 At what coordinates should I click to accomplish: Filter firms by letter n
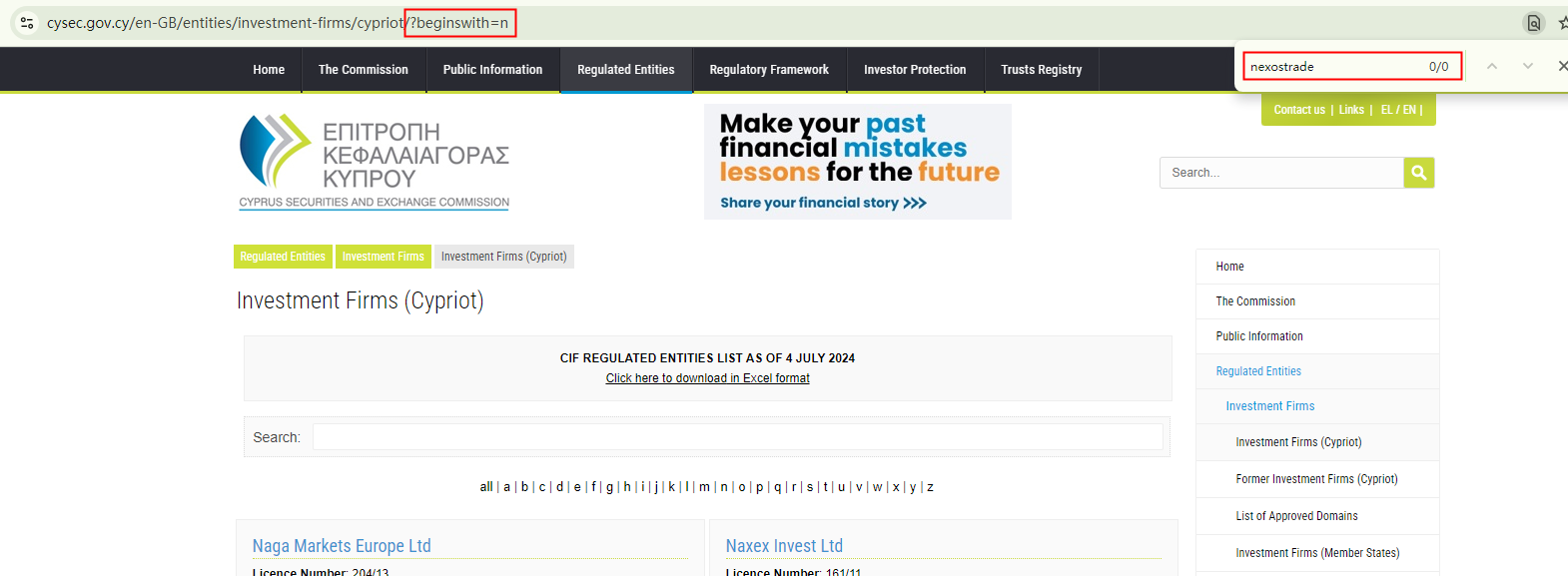(x=724, y=487)
